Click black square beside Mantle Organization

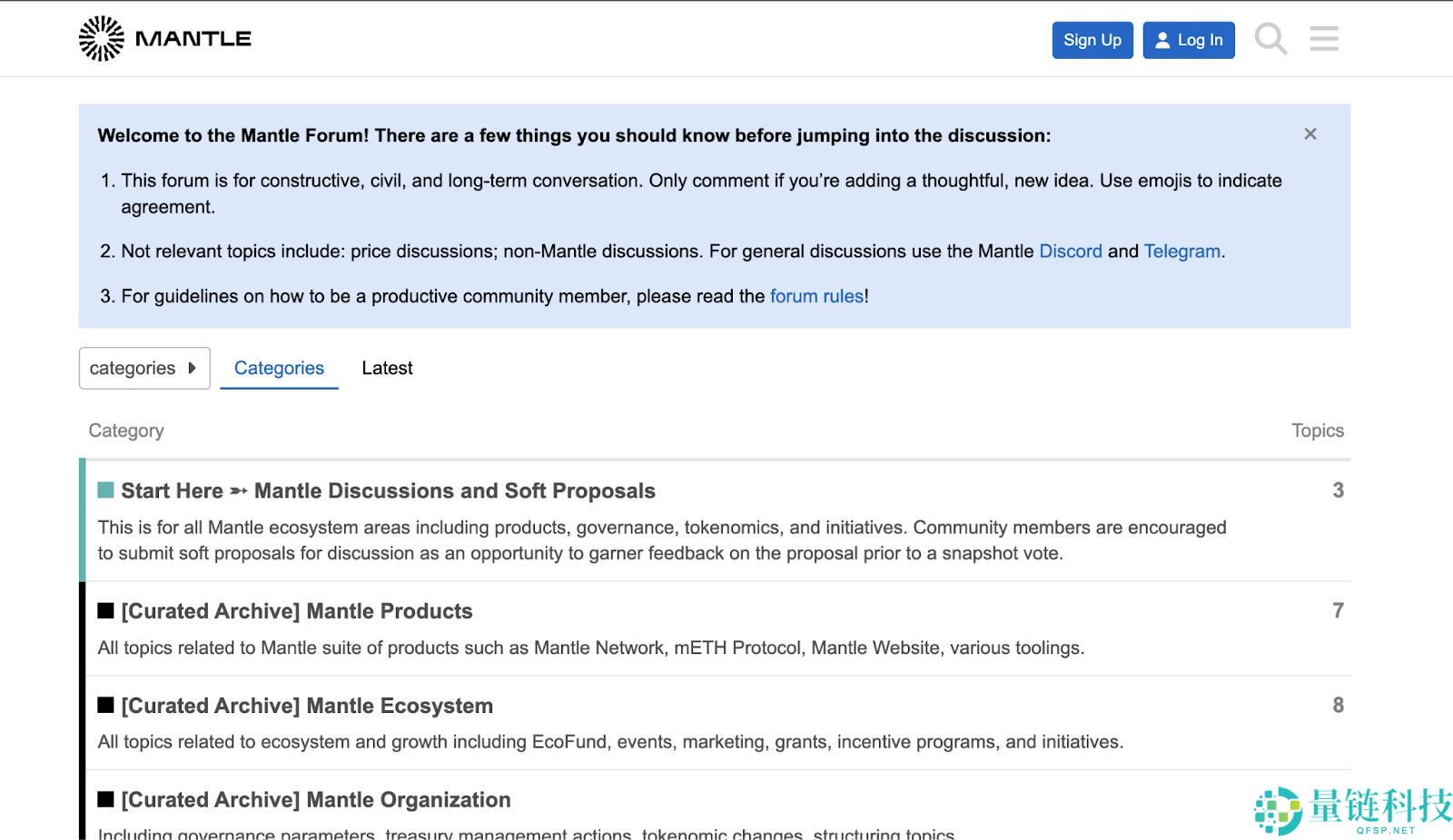tap(105, 800)
